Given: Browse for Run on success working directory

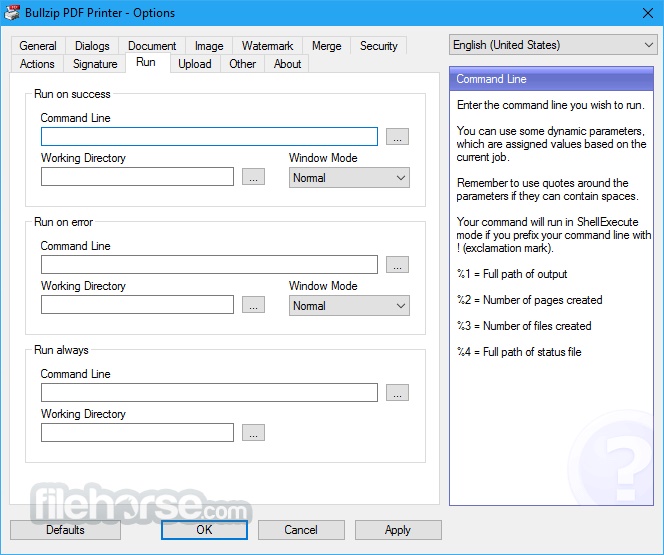Looking at the screenshot, I should (x=253, y=177).
